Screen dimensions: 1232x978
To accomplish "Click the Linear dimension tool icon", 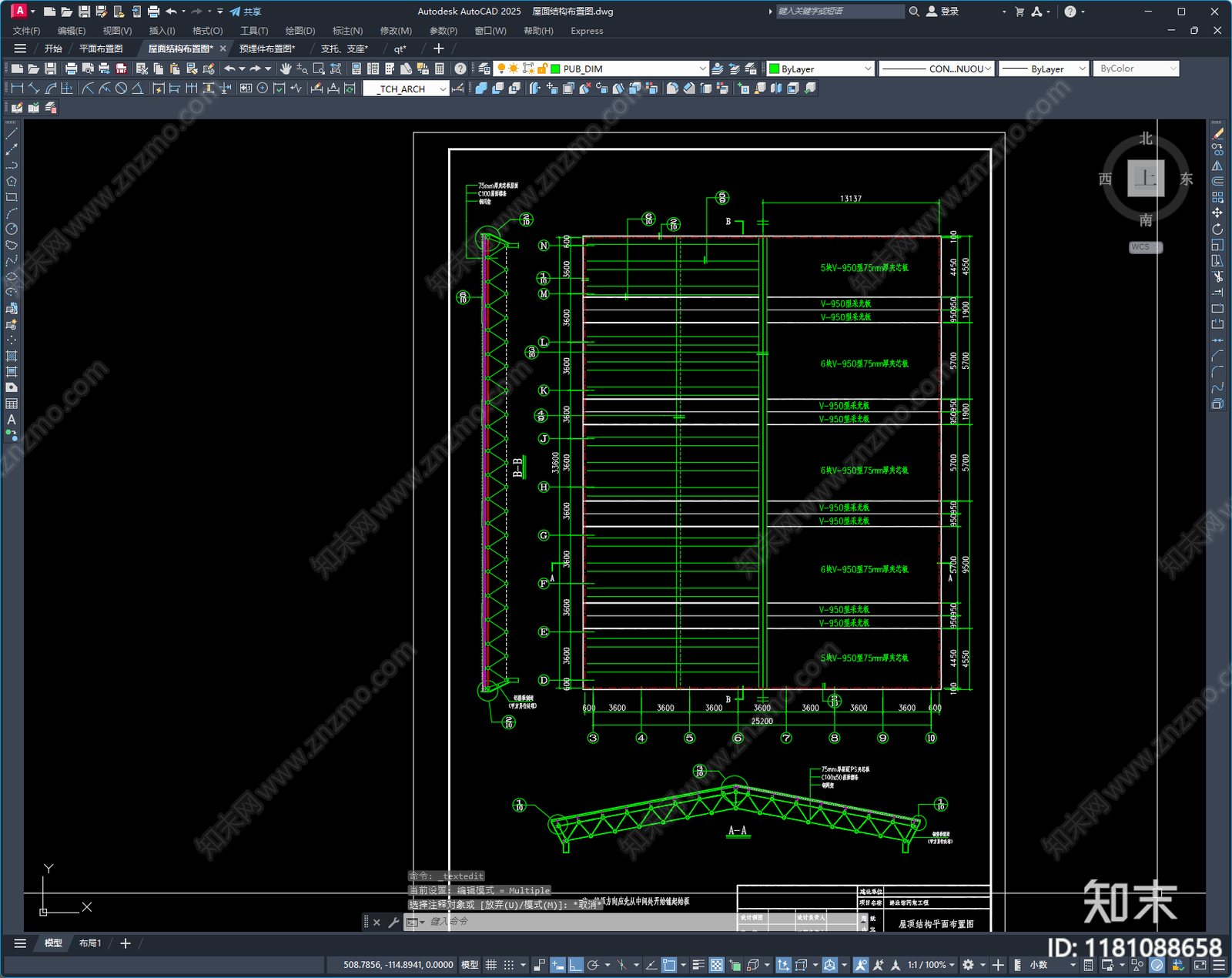I will click(17, 89).
